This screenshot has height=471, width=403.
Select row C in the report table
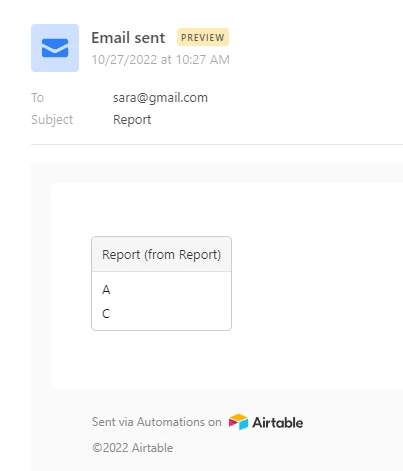coord(162,314)
